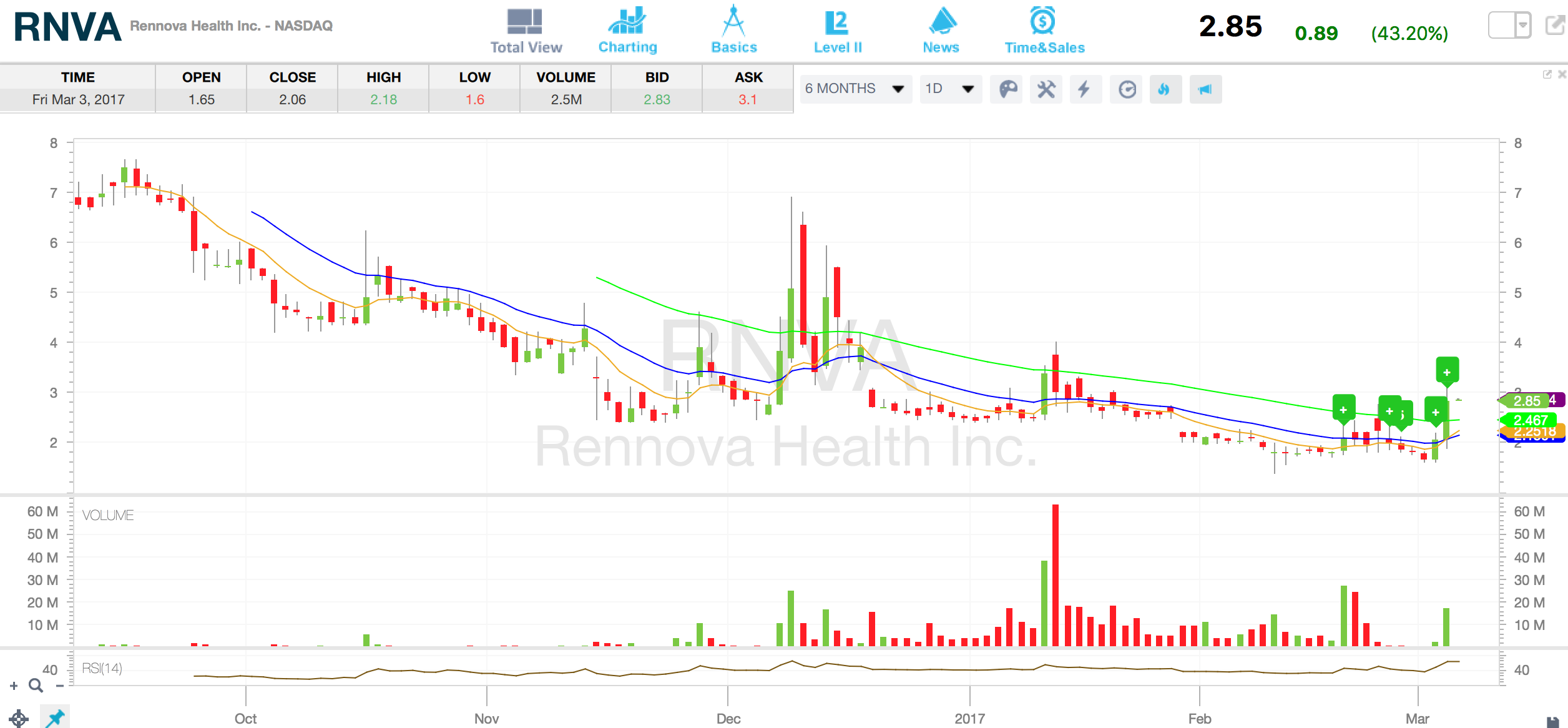Switch to the Level II tab
This screenshot has width=1568, height=728.
pyautogui.click(x=837, y=31)
